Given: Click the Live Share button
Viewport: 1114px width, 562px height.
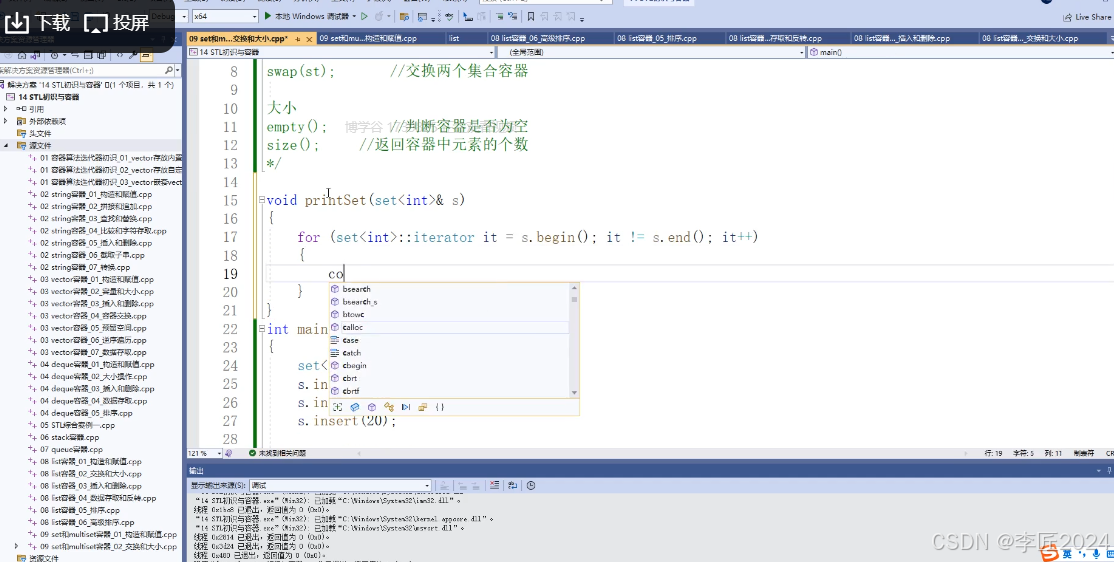Looking at the screenshot, I should tap(1086, 17).
